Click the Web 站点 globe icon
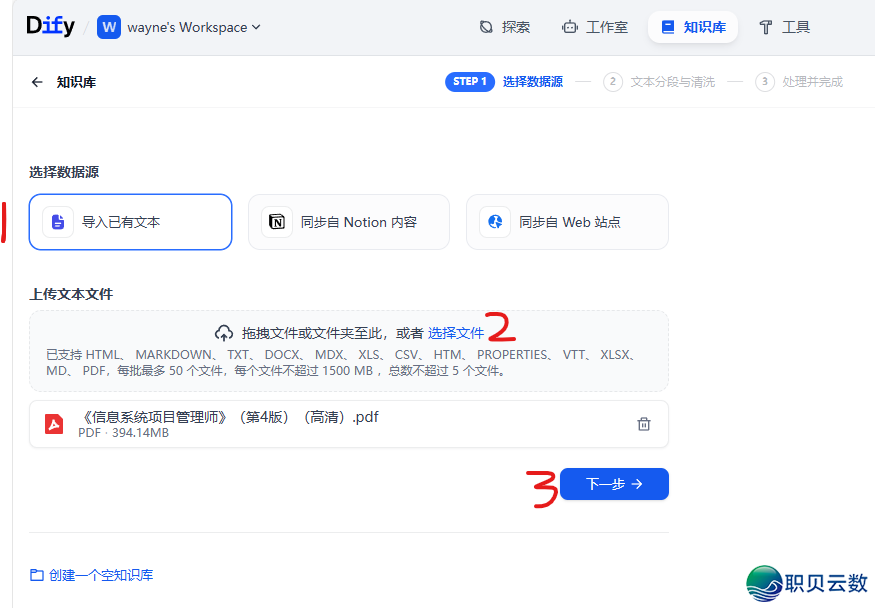This screenshot has height=608, width=875. click(495, 222)
